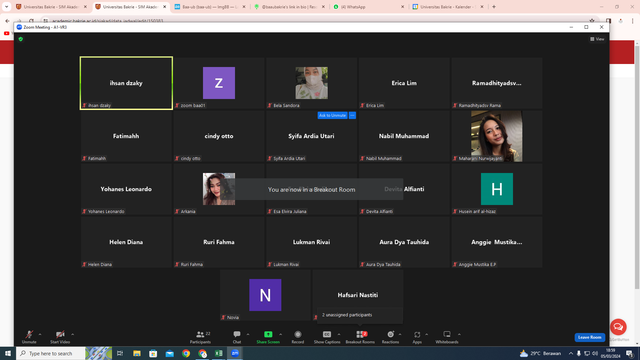
Task: Turn on camera with Start Video
Action: [60, 337]
